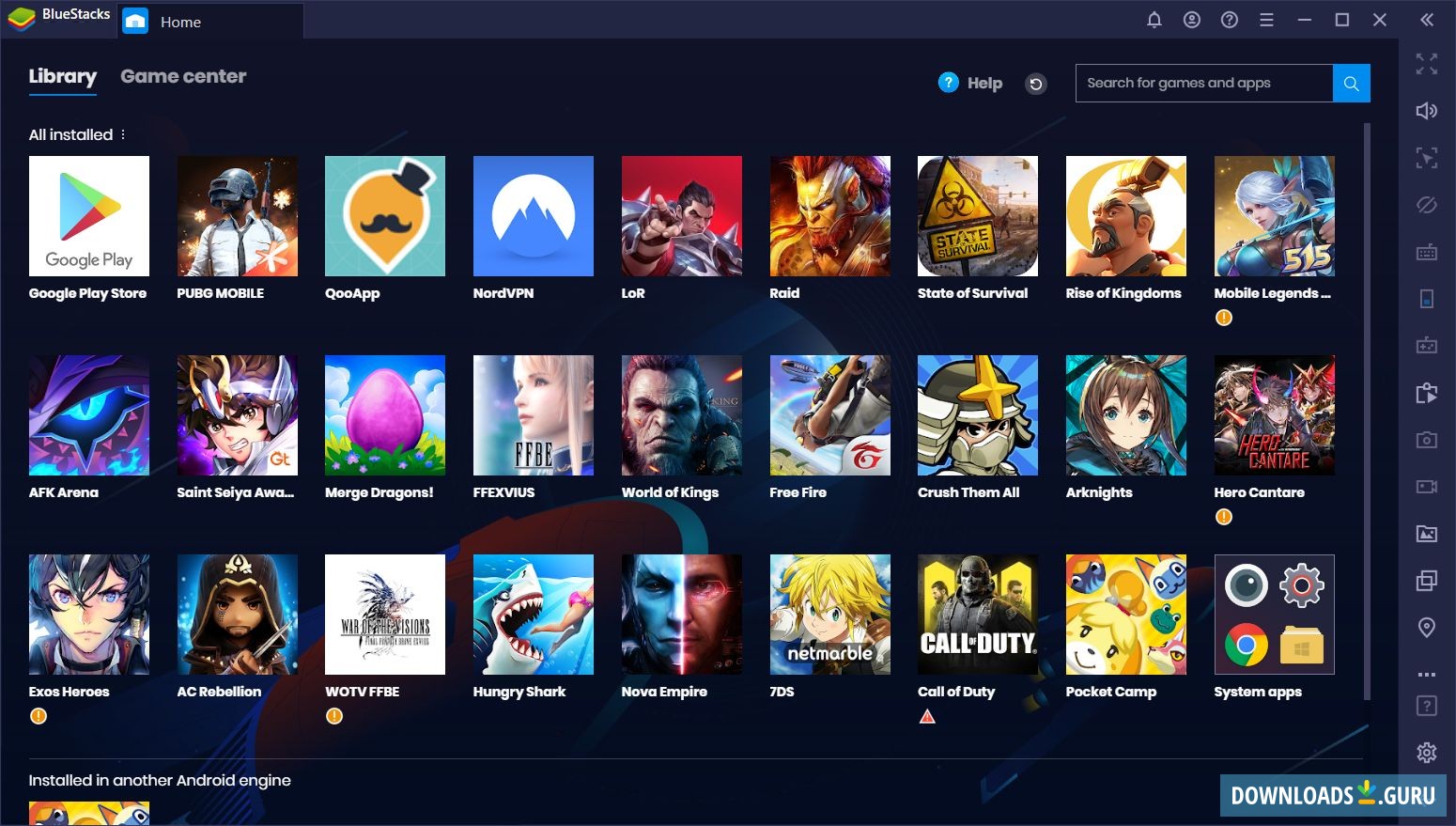Image resolution: width=1456 pixels, height=826 pixels.
Task: Launch Saint Seiya Awakening icon
Action: pyautogui.click(x=238, y=415)
